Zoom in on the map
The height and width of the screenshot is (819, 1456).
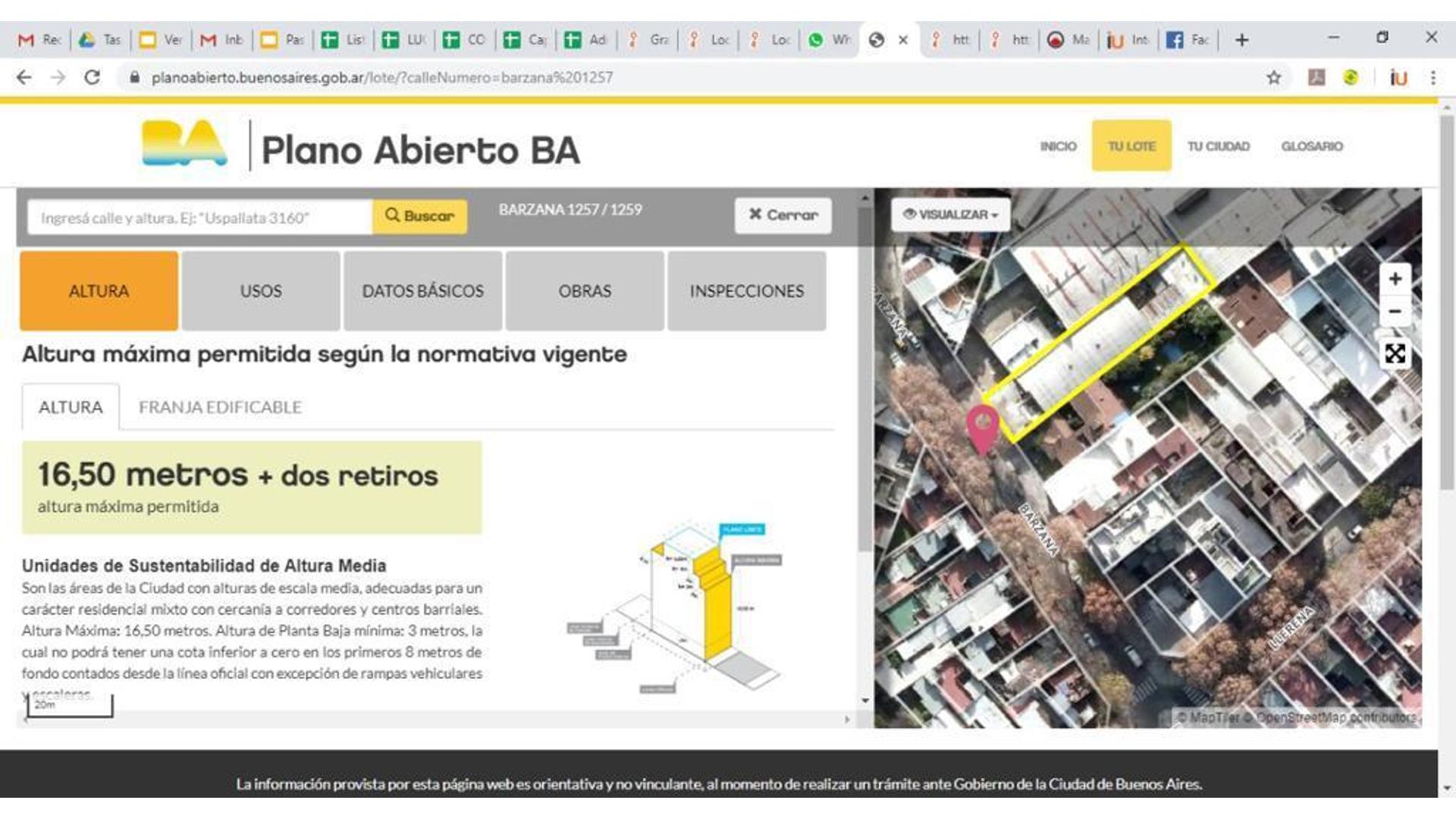tap(1395, 279)
